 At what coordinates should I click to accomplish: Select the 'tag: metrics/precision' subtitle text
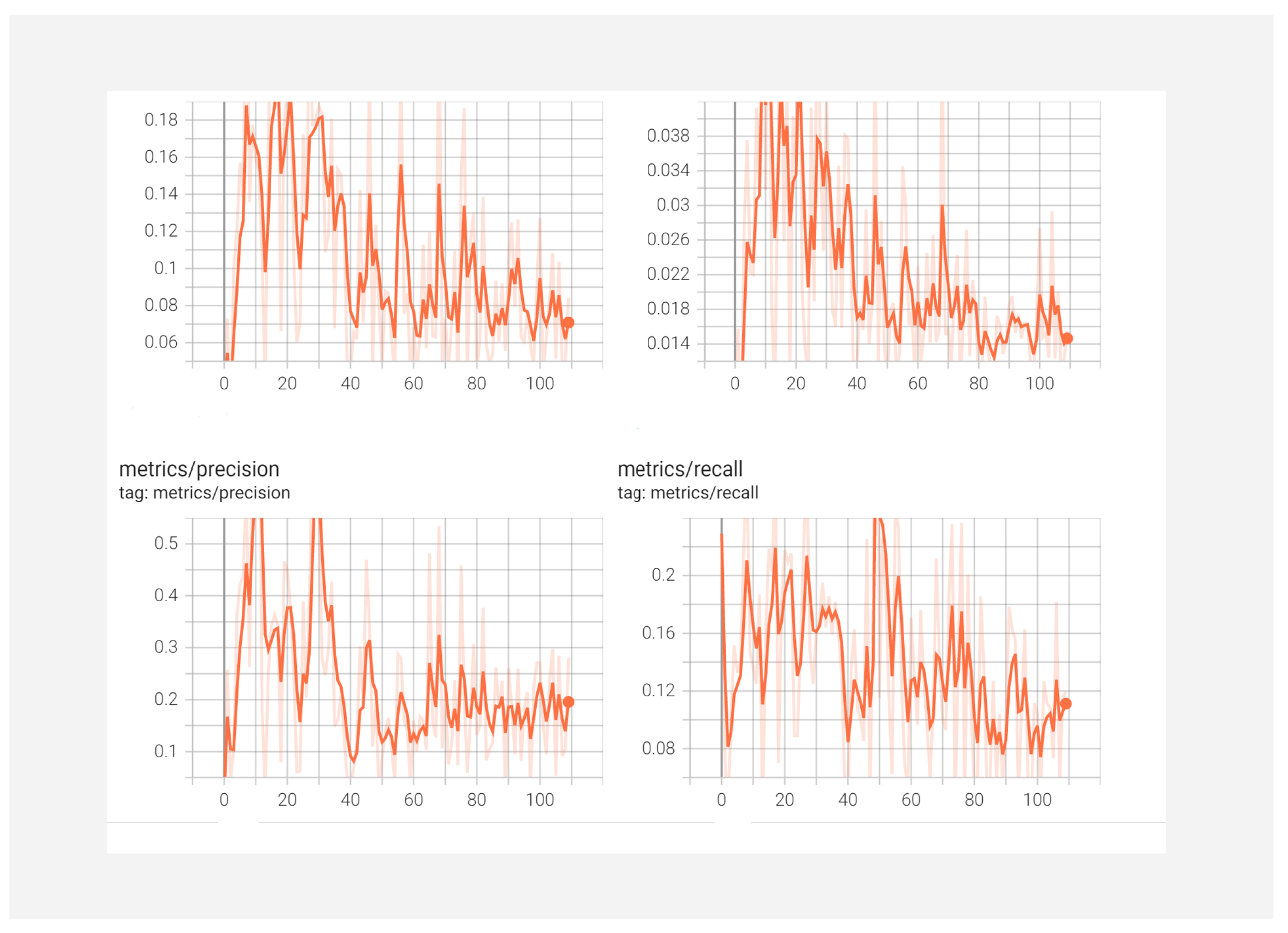click(204, 493)
